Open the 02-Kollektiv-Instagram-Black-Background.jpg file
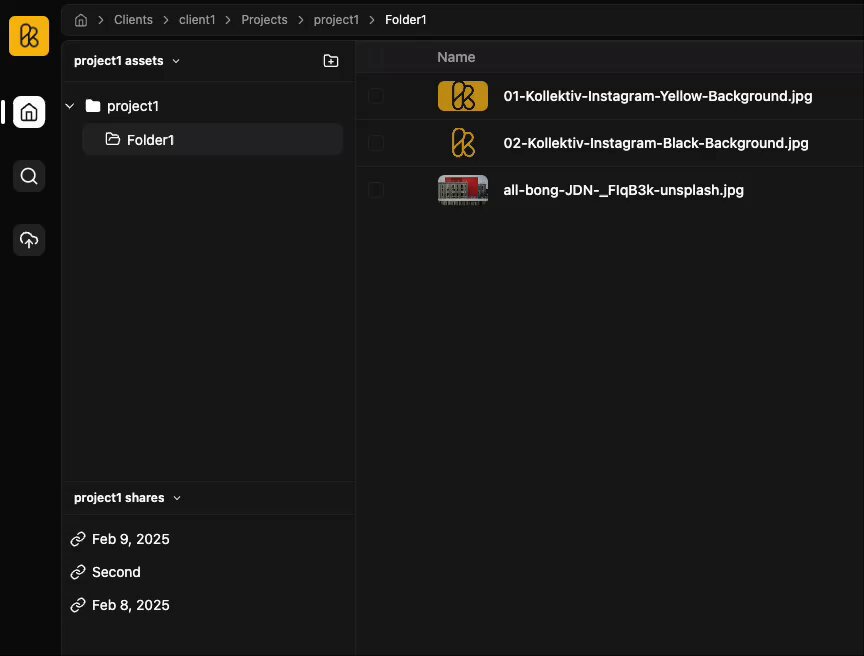The image size is (864, 656). [656, 143]
